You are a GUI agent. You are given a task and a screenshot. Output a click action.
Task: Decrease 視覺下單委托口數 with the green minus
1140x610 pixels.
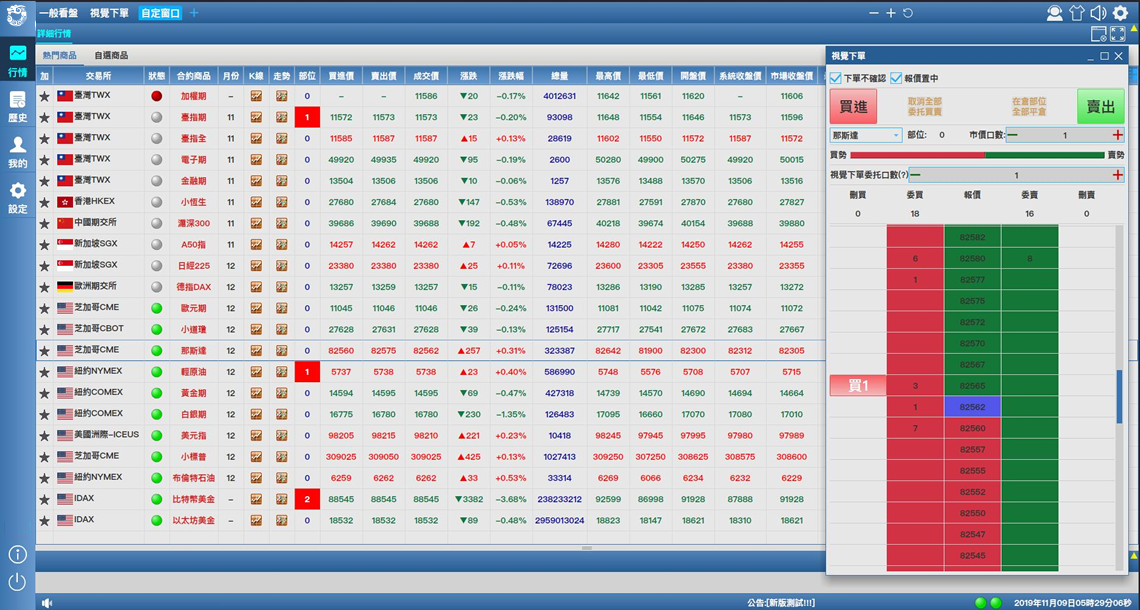[x=916, y=175]
